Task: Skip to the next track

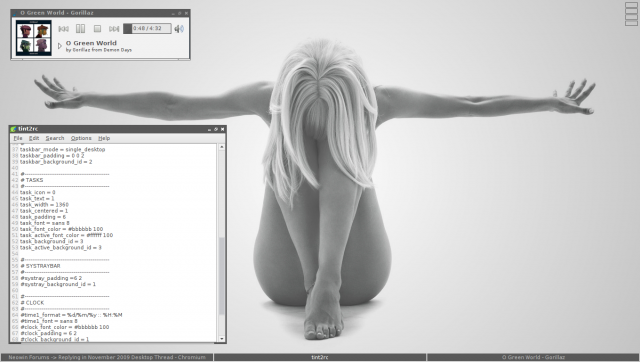Action: (114, 29)
